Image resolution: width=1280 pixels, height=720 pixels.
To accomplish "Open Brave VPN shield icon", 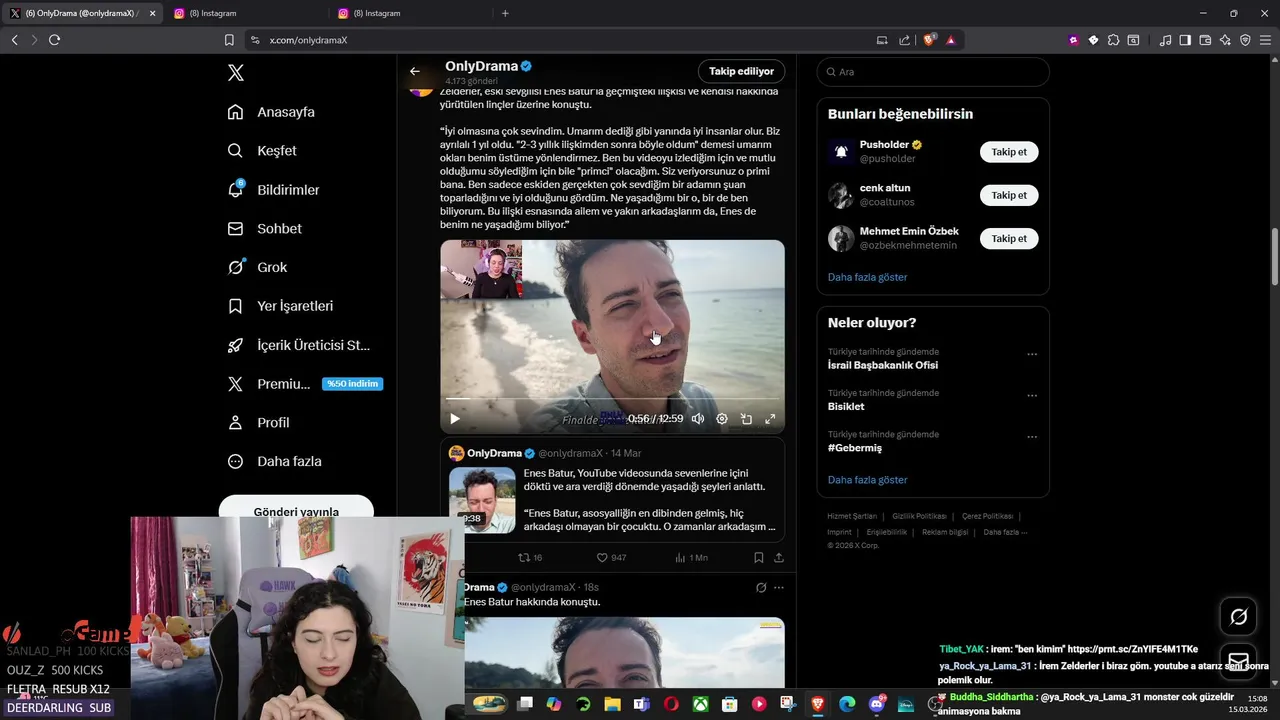I will pos(1245,40).
